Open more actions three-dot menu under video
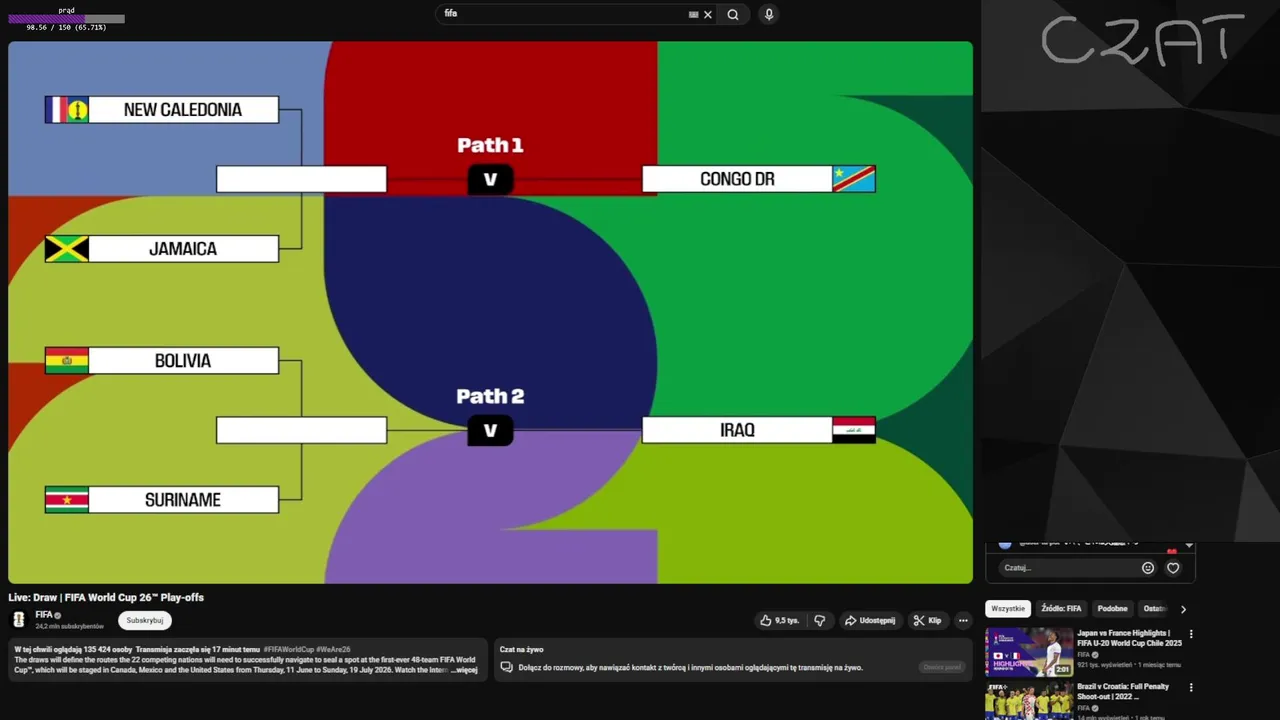Image resolution: width=1280 pixels, height=720 pixels. point(963,620)
